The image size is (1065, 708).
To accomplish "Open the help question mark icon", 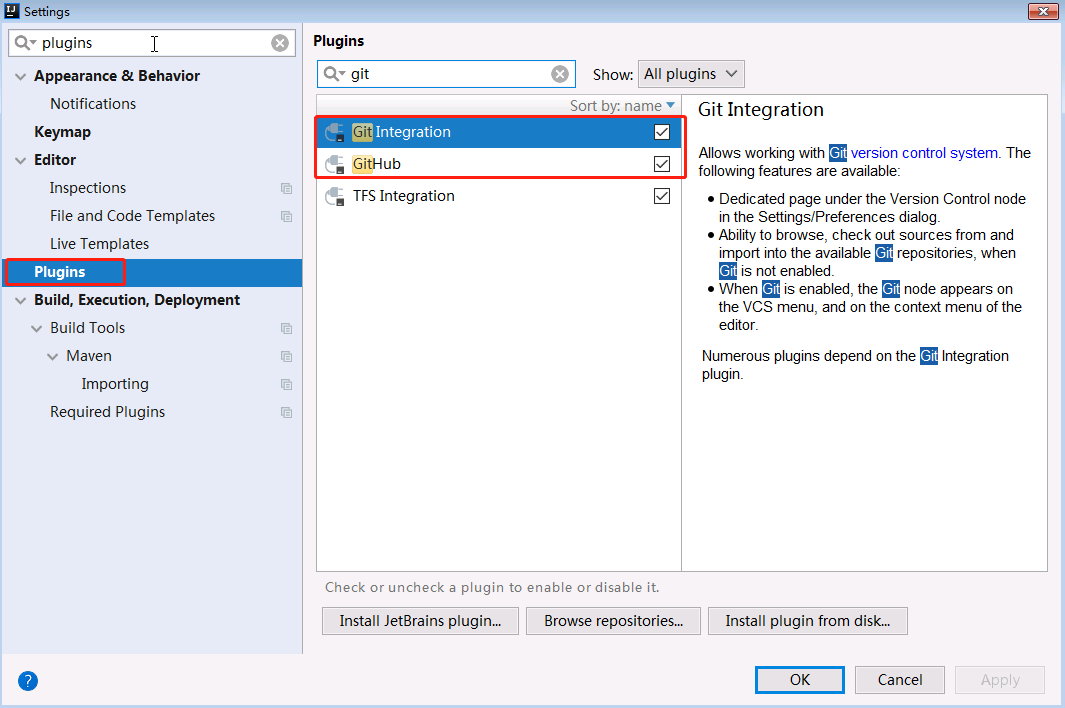I will tap(28, 680).
